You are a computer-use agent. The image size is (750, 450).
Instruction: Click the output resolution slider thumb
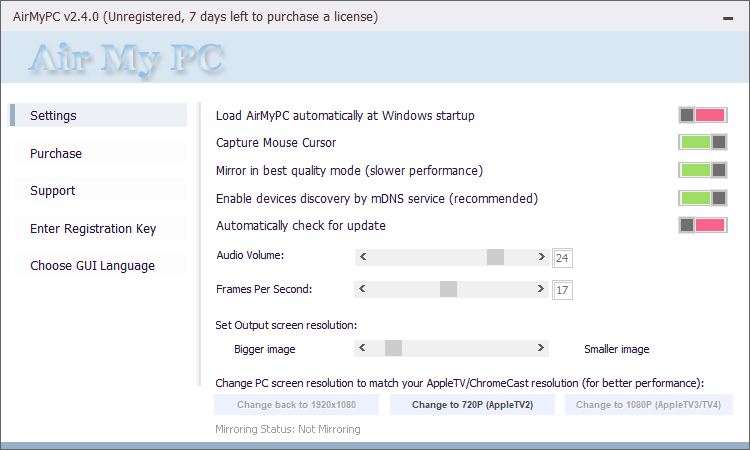(393, 348)
